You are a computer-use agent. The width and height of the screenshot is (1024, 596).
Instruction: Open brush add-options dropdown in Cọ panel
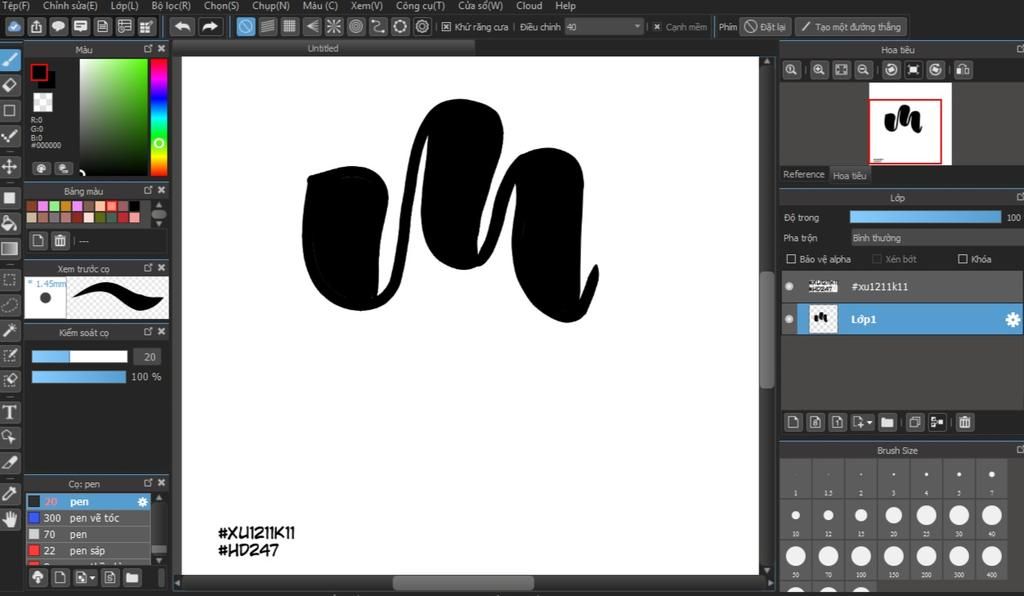[92, 578]
